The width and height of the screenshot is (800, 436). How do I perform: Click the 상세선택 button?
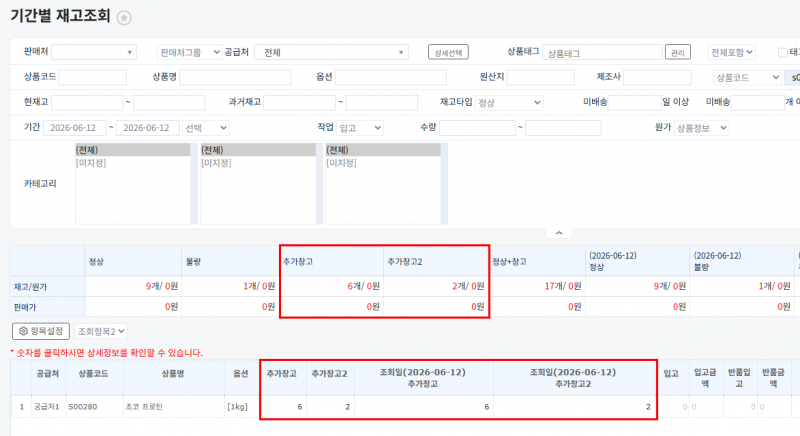[x=448, y=52]
